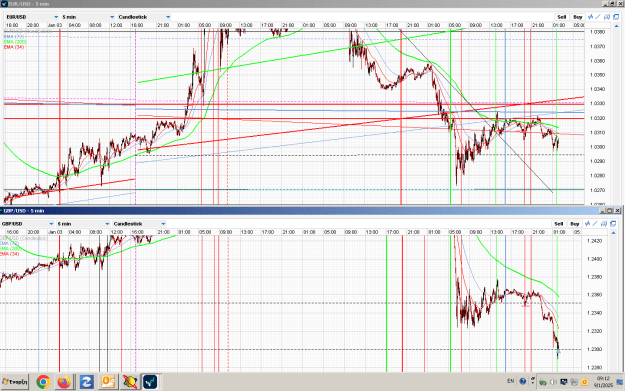Click Buy on the GBP/USD chart
625x391 pixels.
click(x=574, y=224)
